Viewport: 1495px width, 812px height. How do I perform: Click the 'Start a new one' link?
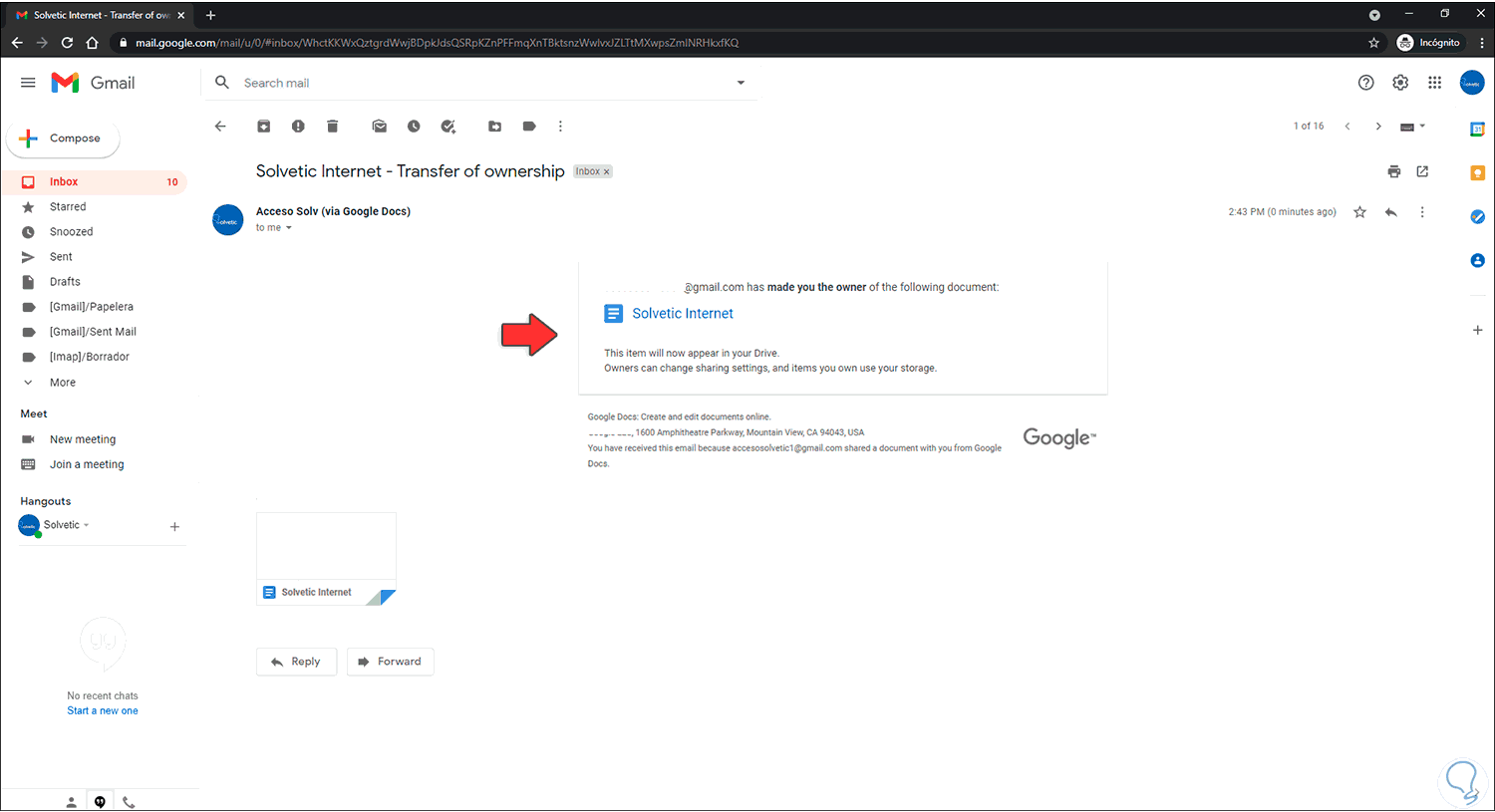coord(103,711)
